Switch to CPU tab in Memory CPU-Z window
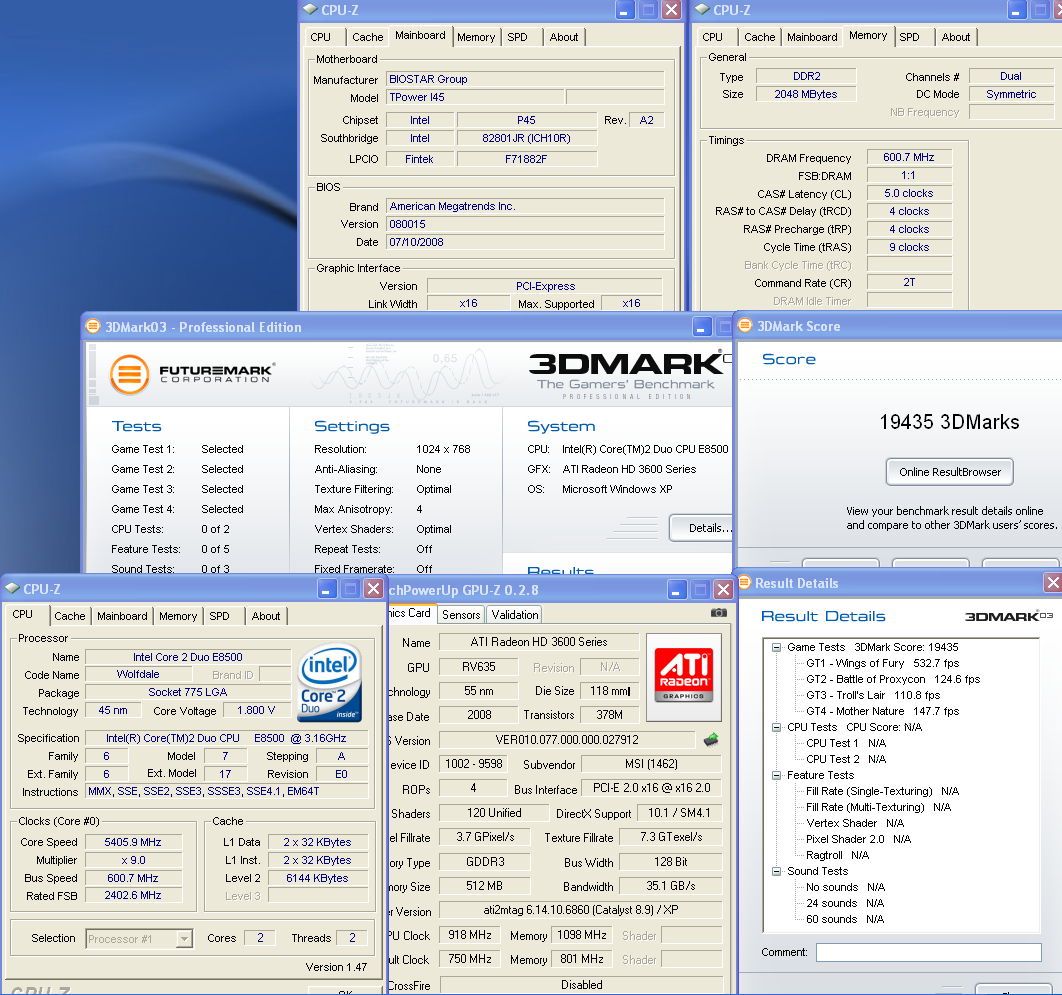The image size is (1062, 995). click(713, 37)
